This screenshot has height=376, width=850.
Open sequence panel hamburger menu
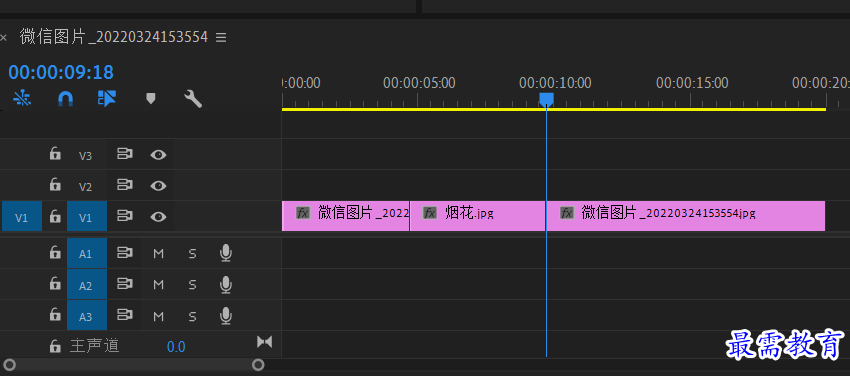click(x=221, y=37)
